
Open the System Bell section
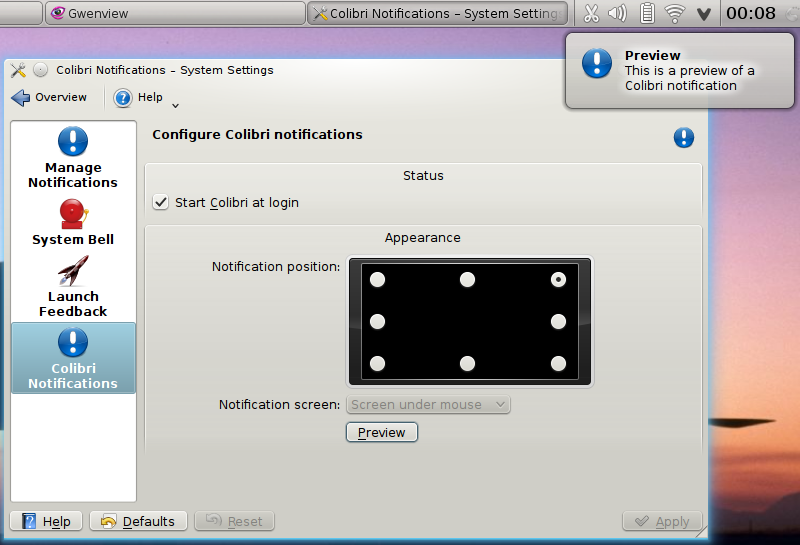click(x=73, y=222)
